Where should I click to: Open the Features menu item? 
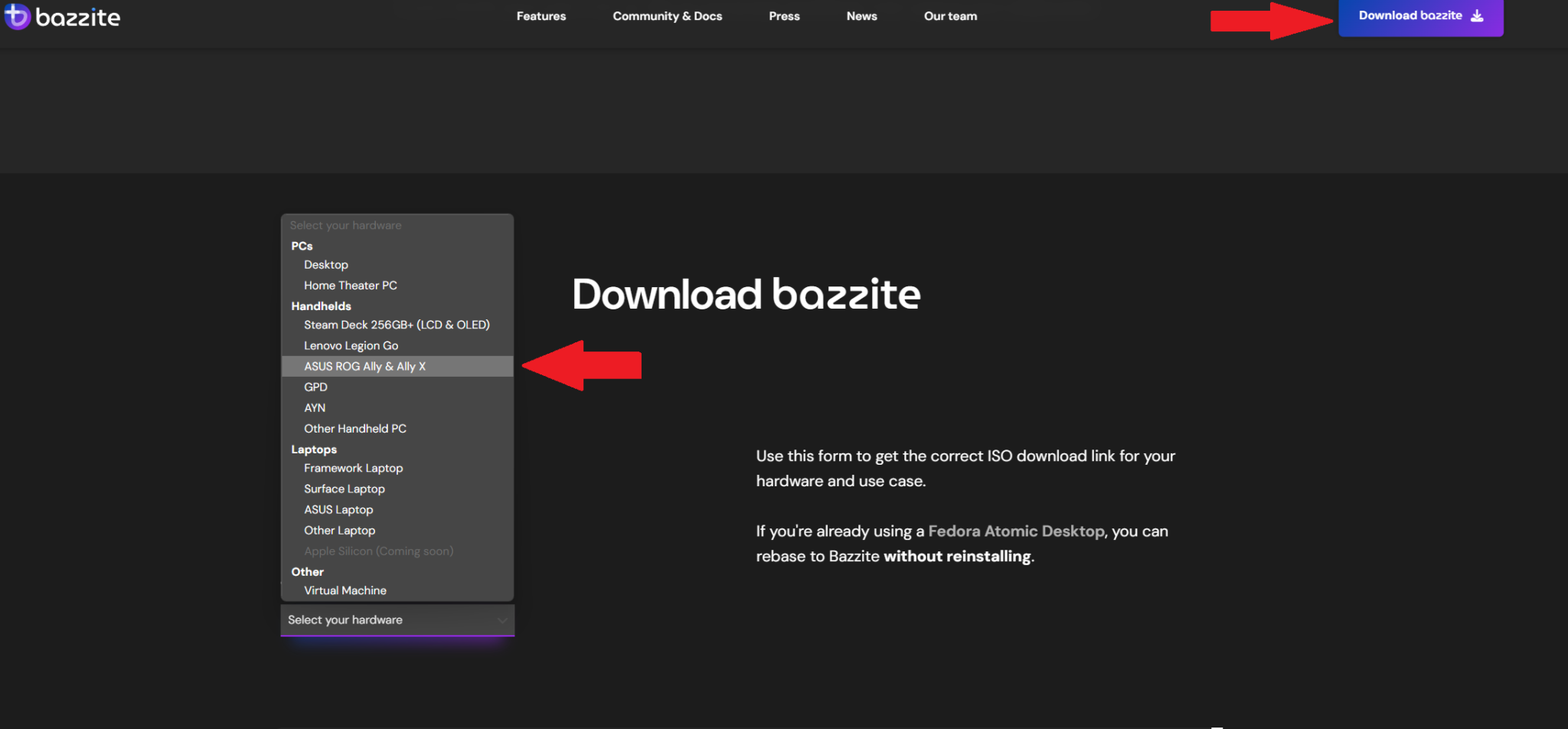(x=541, y=16)
